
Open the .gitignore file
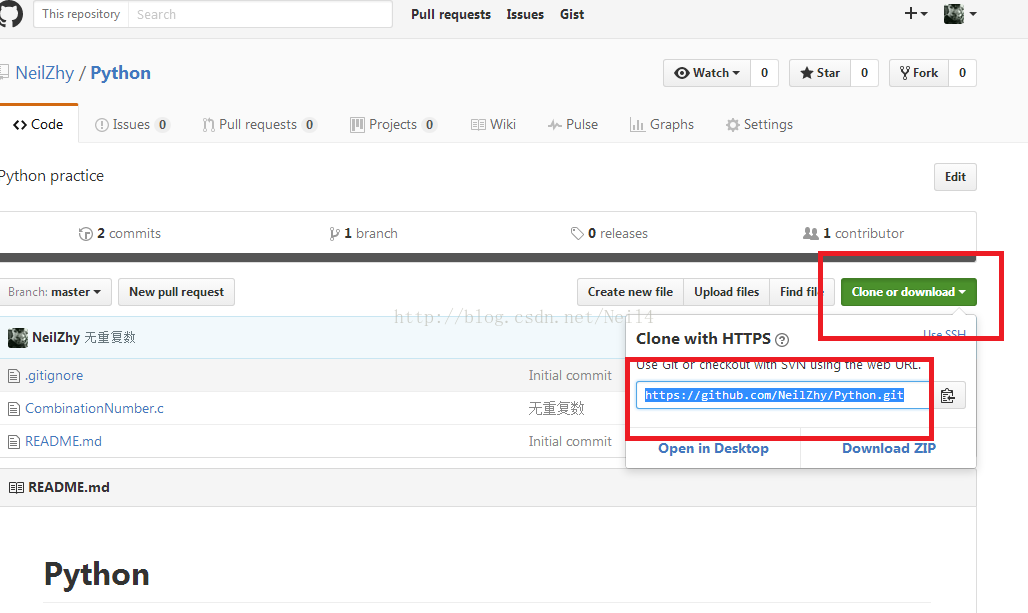(x=54, y=376)
